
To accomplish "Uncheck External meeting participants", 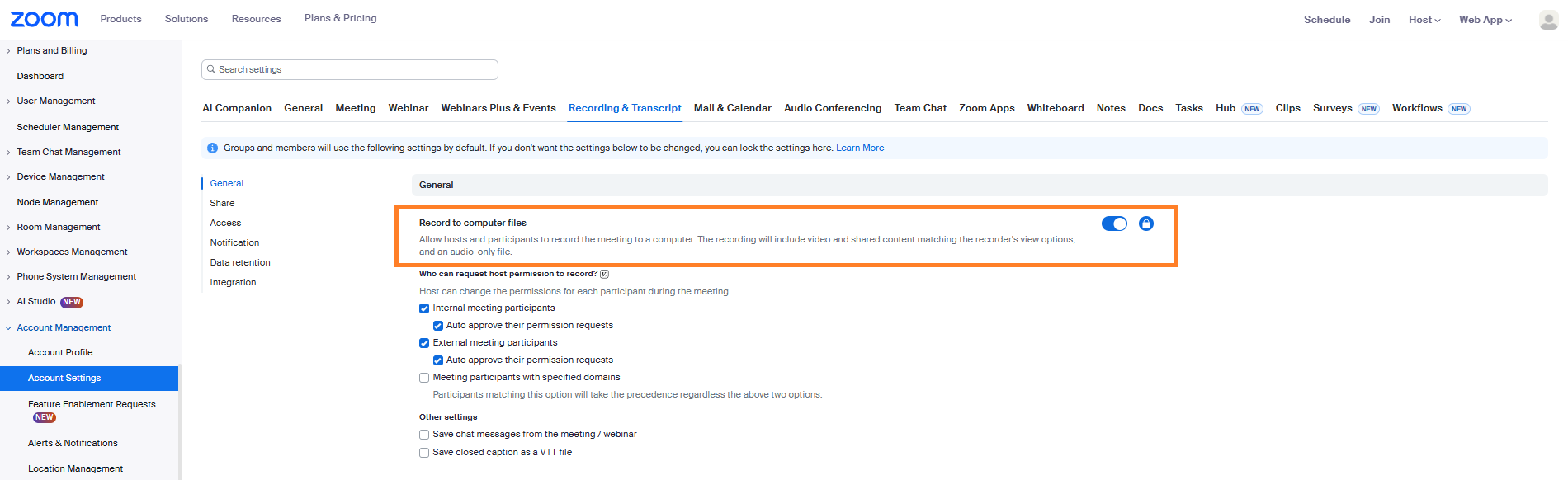I will 424,343.
